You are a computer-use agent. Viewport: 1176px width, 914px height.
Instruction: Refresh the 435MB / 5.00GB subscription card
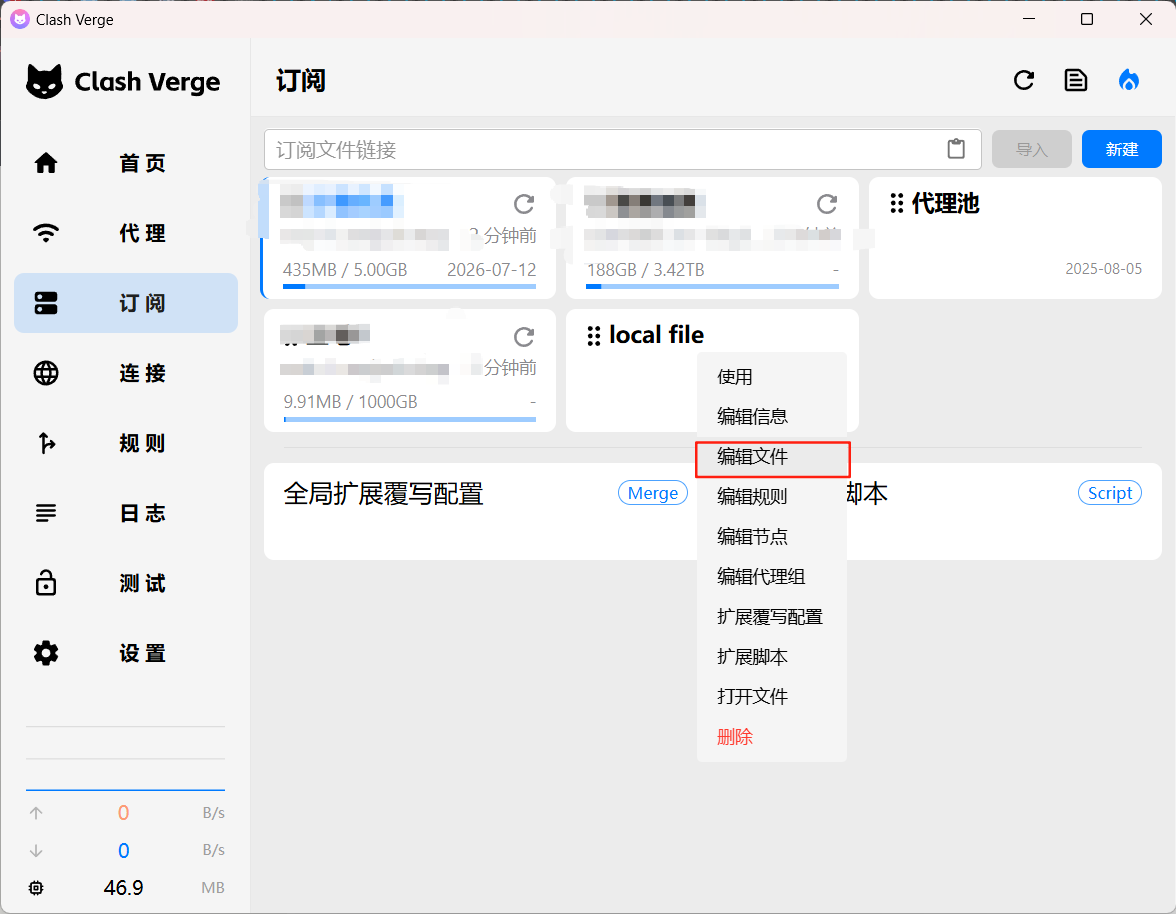coord(524,205)
